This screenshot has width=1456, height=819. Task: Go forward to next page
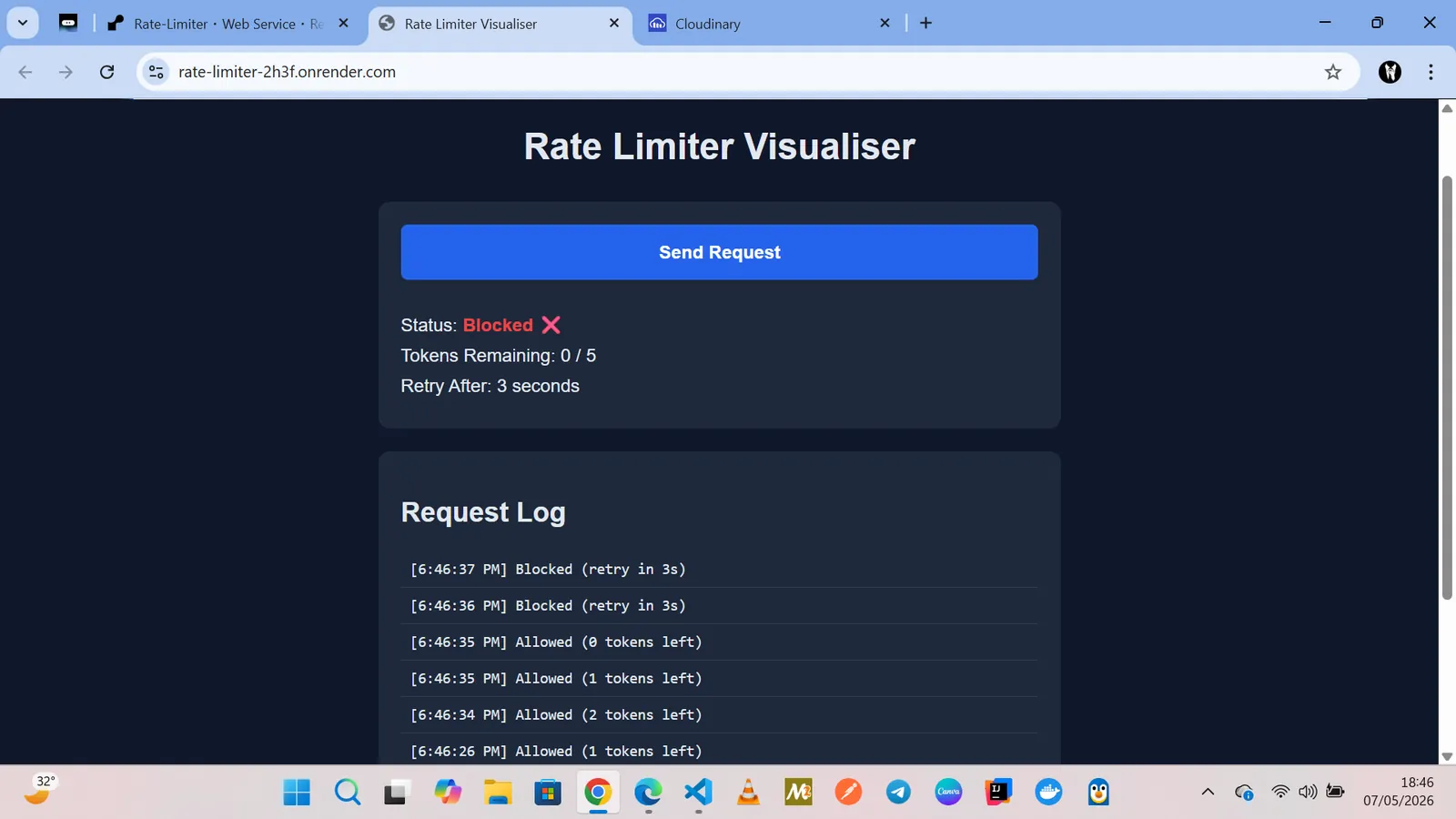pyautogui.click(x=66, y=72)
